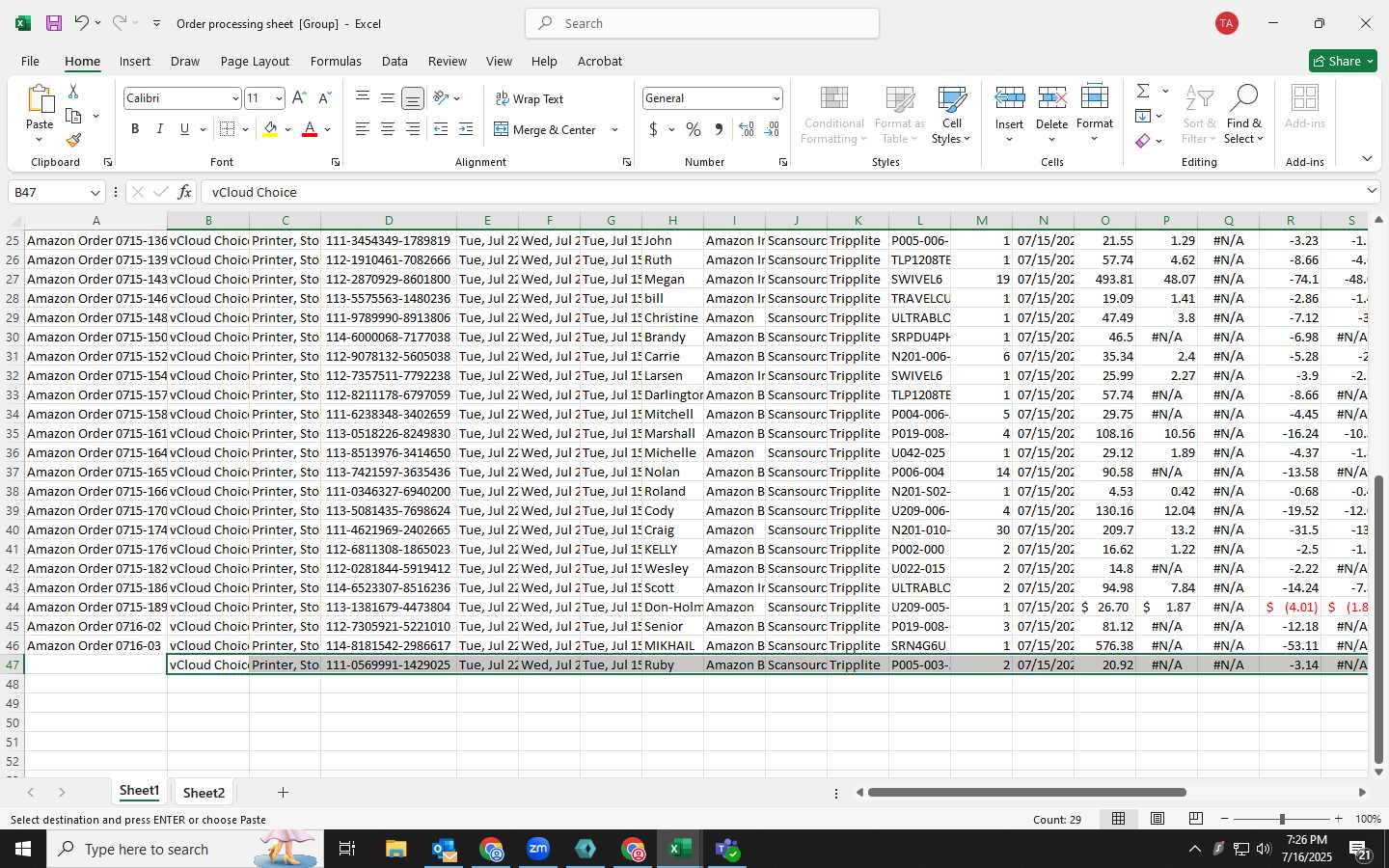Open Find & Select menu
The height and width of the screenshot is (868, 1389).
coord(1244,115)
